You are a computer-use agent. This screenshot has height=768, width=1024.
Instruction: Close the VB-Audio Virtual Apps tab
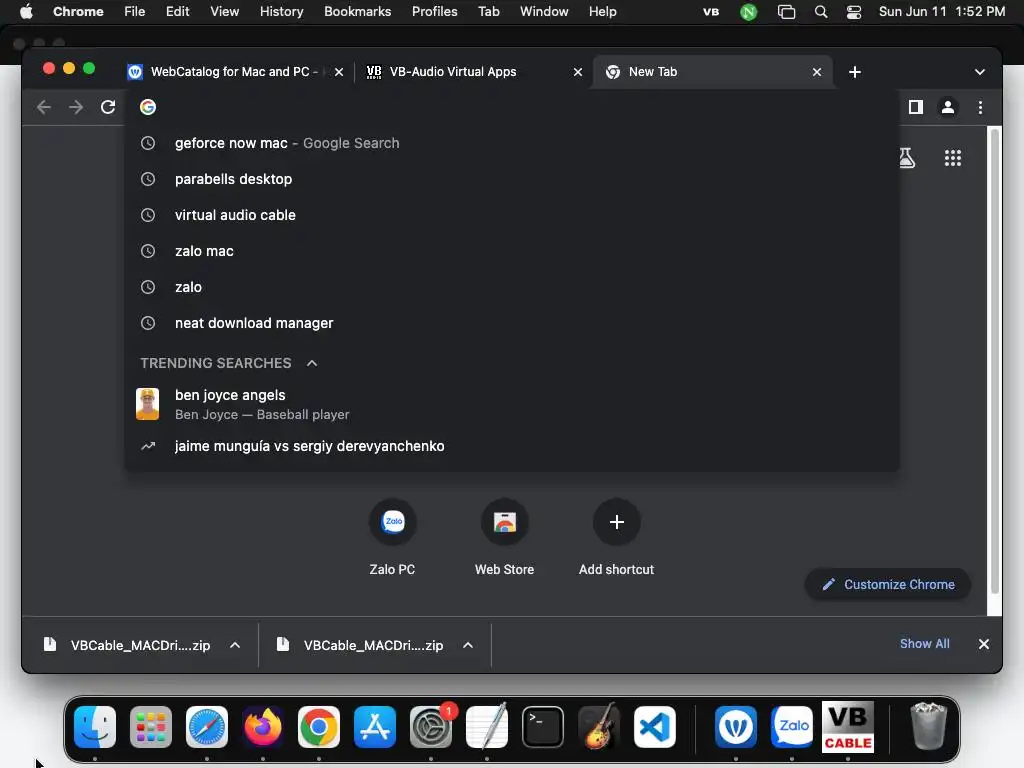(577, 72)
